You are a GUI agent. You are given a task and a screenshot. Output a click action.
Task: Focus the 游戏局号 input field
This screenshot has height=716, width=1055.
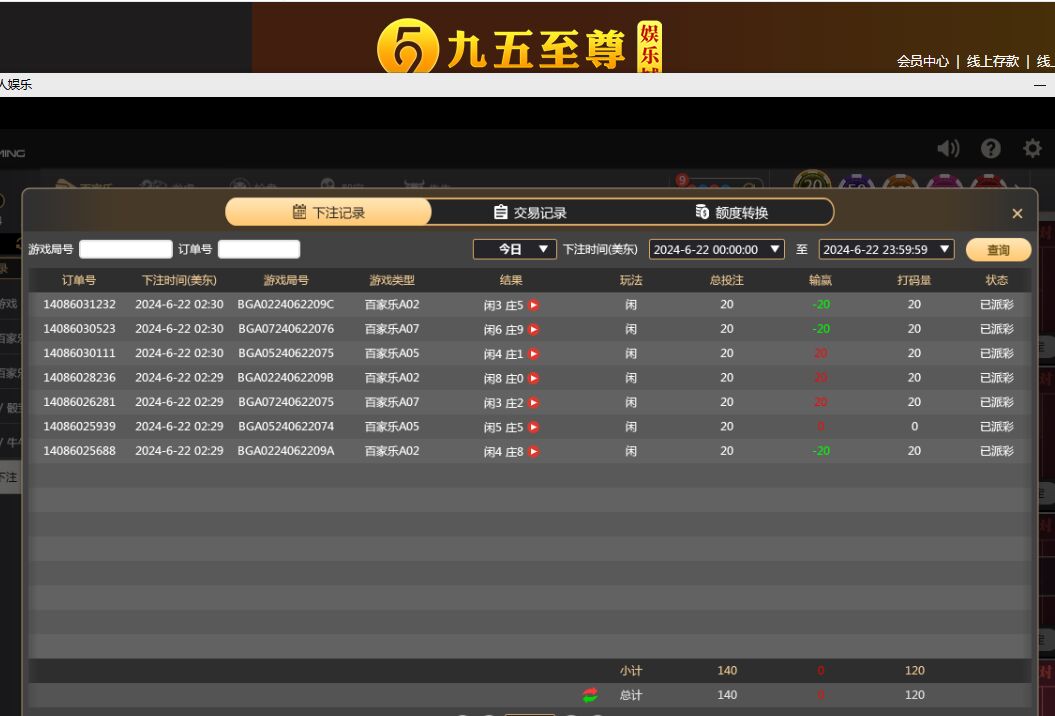pyautogui.click(x=126, y=249)
